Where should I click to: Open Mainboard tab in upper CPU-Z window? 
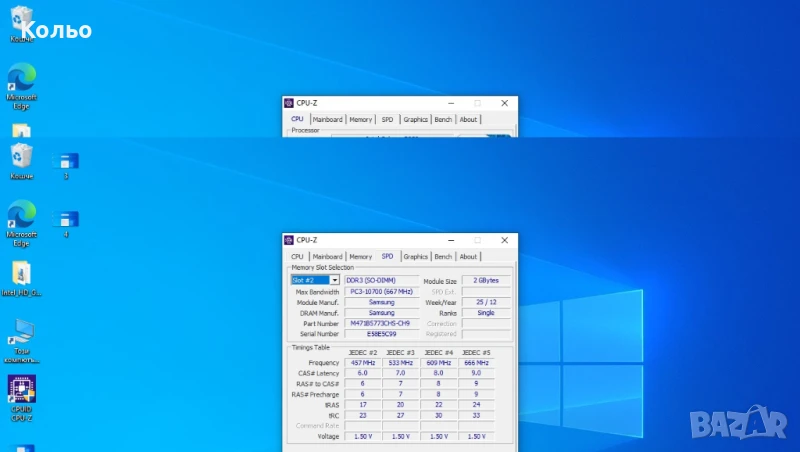327,120
